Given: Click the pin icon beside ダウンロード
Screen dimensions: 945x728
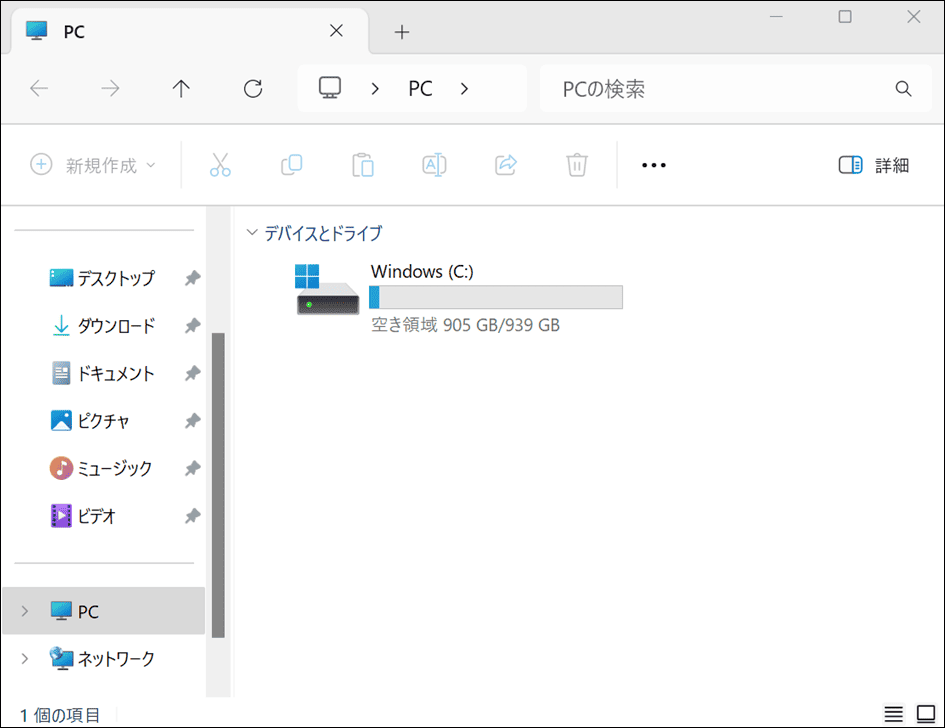Looking at the screenshot, I should pyautogui.click(x=192, y=325).
